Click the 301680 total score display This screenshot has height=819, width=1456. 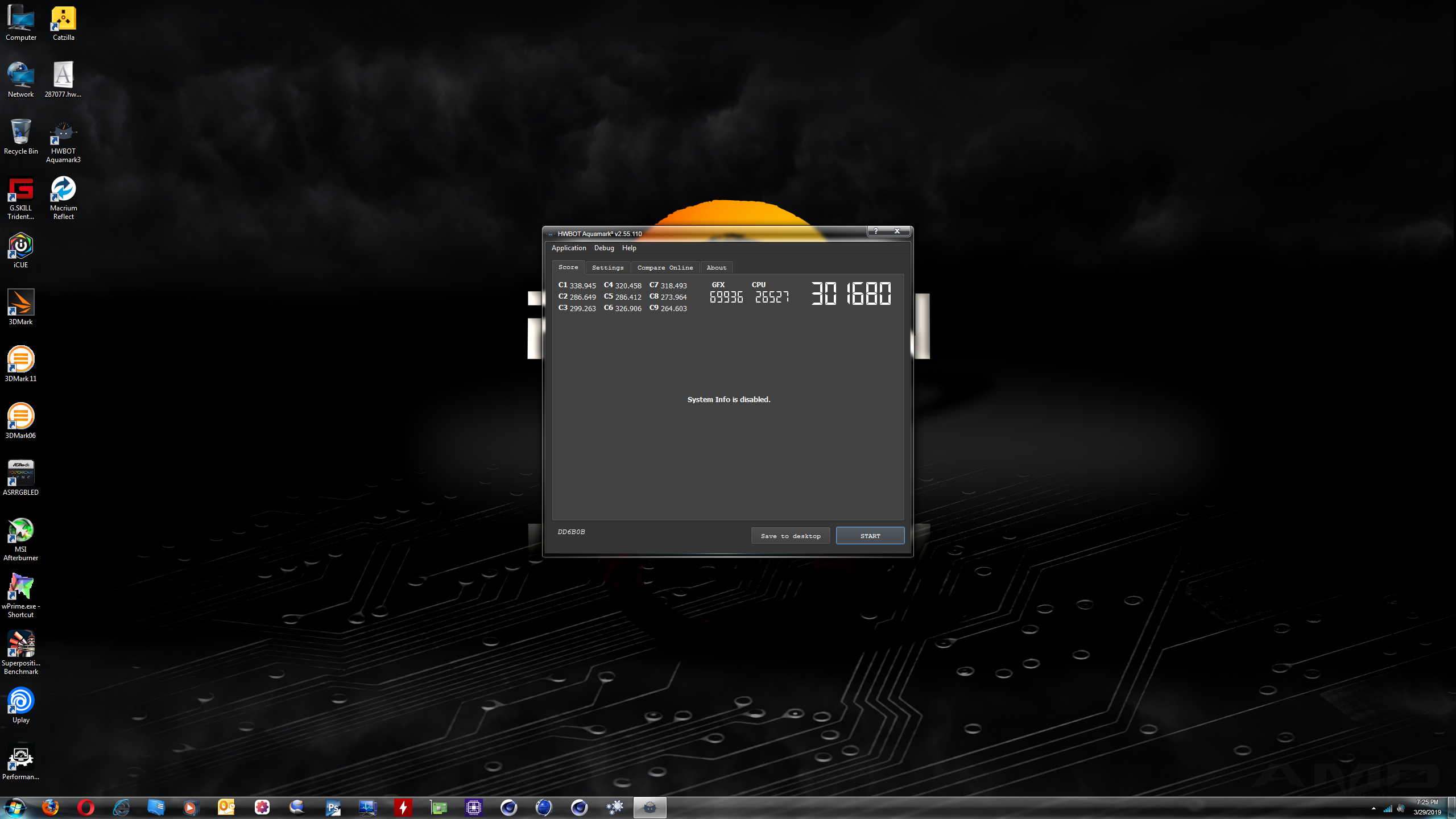click(x=851, y=293)
